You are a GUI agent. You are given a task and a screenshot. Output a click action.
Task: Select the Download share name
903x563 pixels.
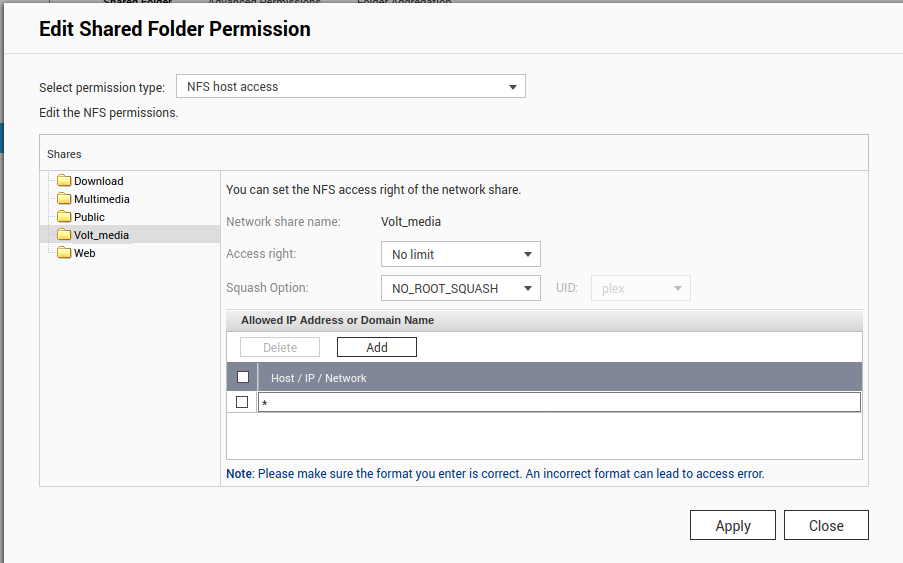click(98, 181)
